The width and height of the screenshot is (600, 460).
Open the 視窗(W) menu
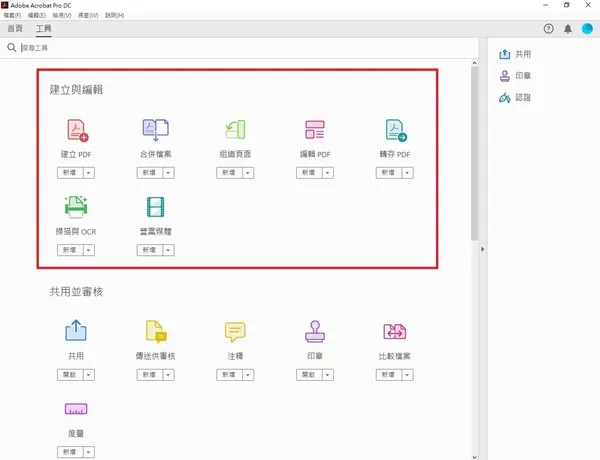[x=88, y=15]
